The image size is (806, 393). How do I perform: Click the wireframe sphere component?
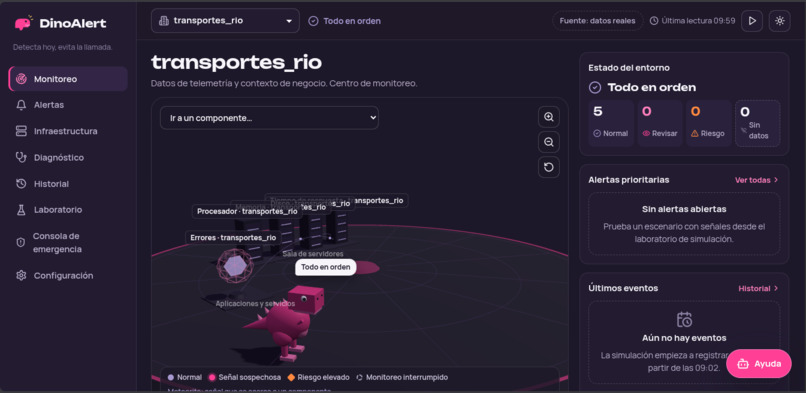click(x=235, y=266)
